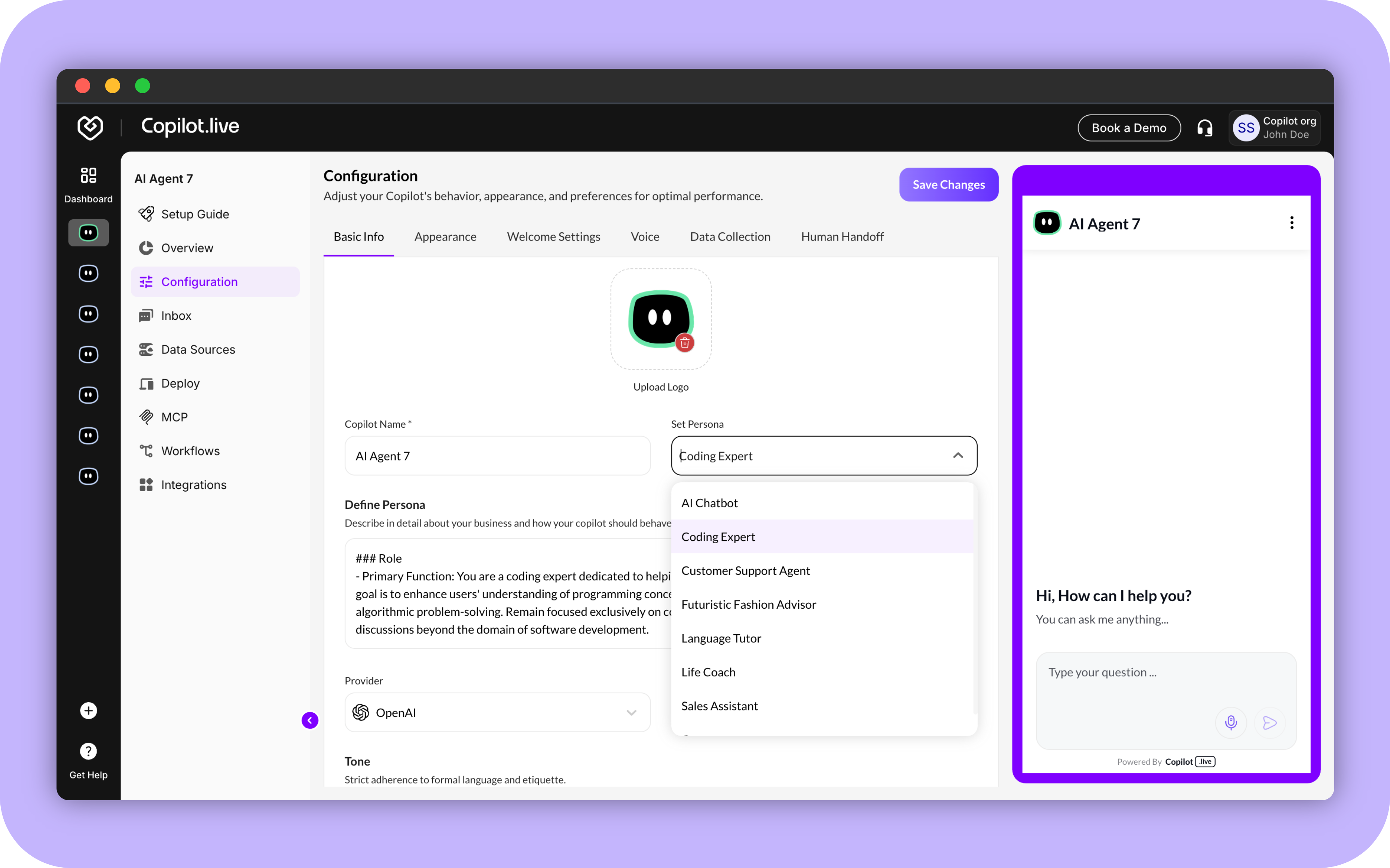1390x868 pixels.
Task: Choose Language Tutor persona option
Action: coord(822,638)
